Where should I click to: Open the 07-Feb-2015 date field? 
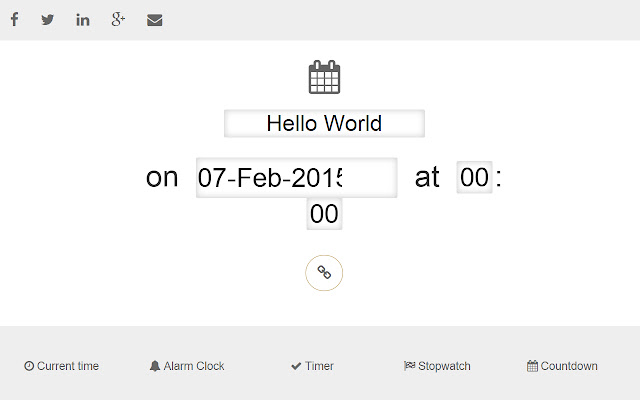[x=296, y=178]
